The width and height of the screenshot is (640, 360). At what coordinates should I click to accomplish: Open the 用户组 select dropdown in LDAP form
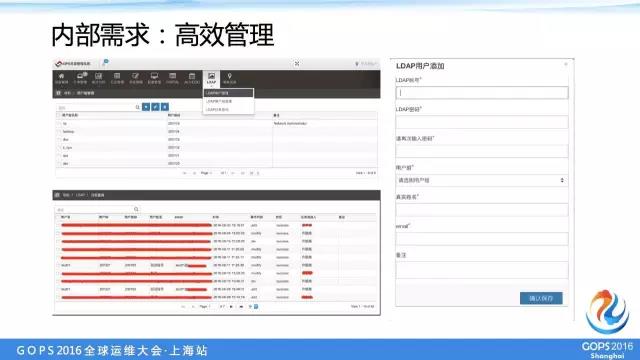pos(482,180)
